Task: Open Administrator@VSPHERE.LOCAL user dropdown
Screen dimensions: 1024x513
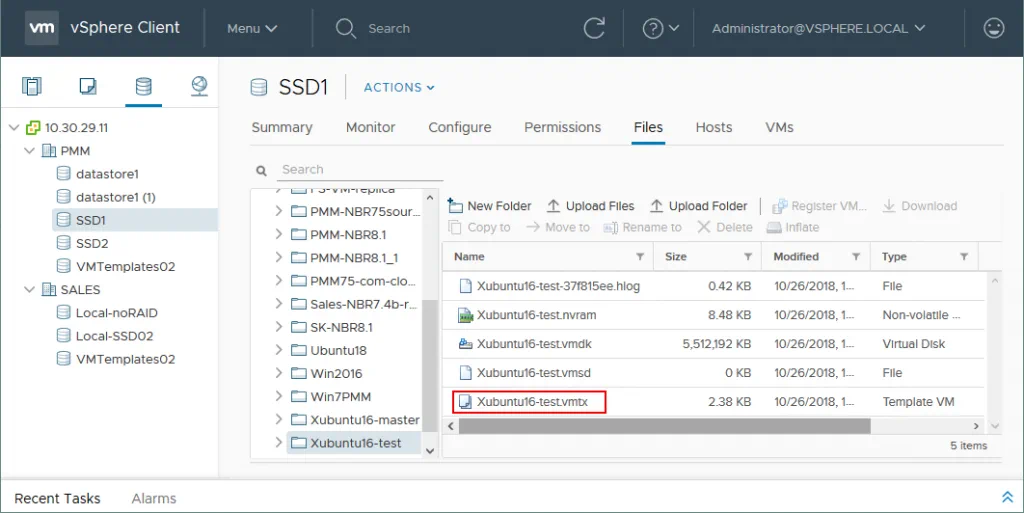Action: tap(818, 28)
